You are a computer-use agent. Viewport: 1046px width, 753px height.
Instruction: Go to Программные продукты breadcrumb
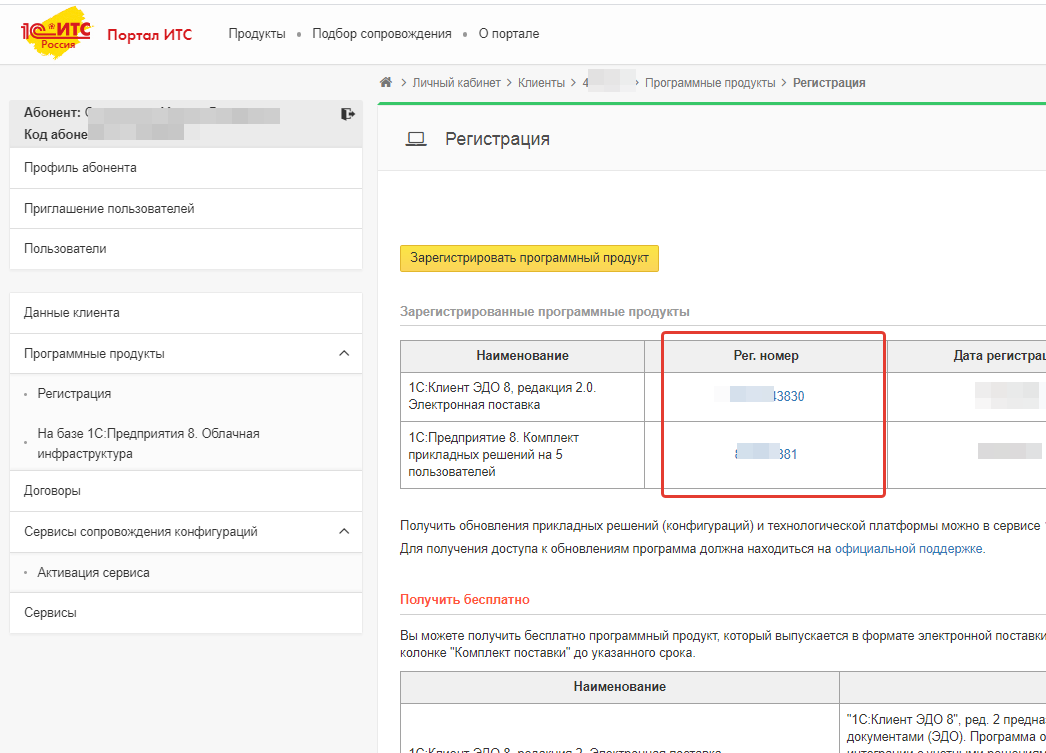[x=710, y=83]
